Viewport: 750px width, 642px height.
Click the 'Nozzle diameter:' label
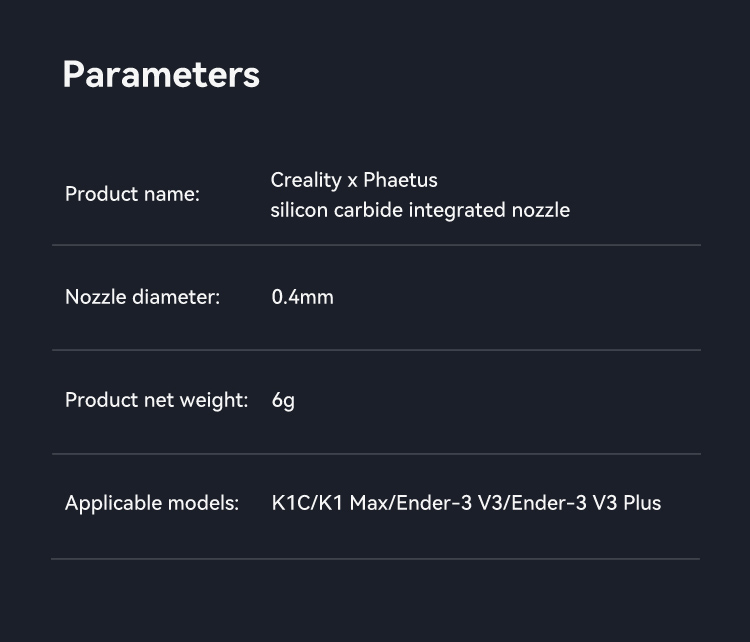142,297
